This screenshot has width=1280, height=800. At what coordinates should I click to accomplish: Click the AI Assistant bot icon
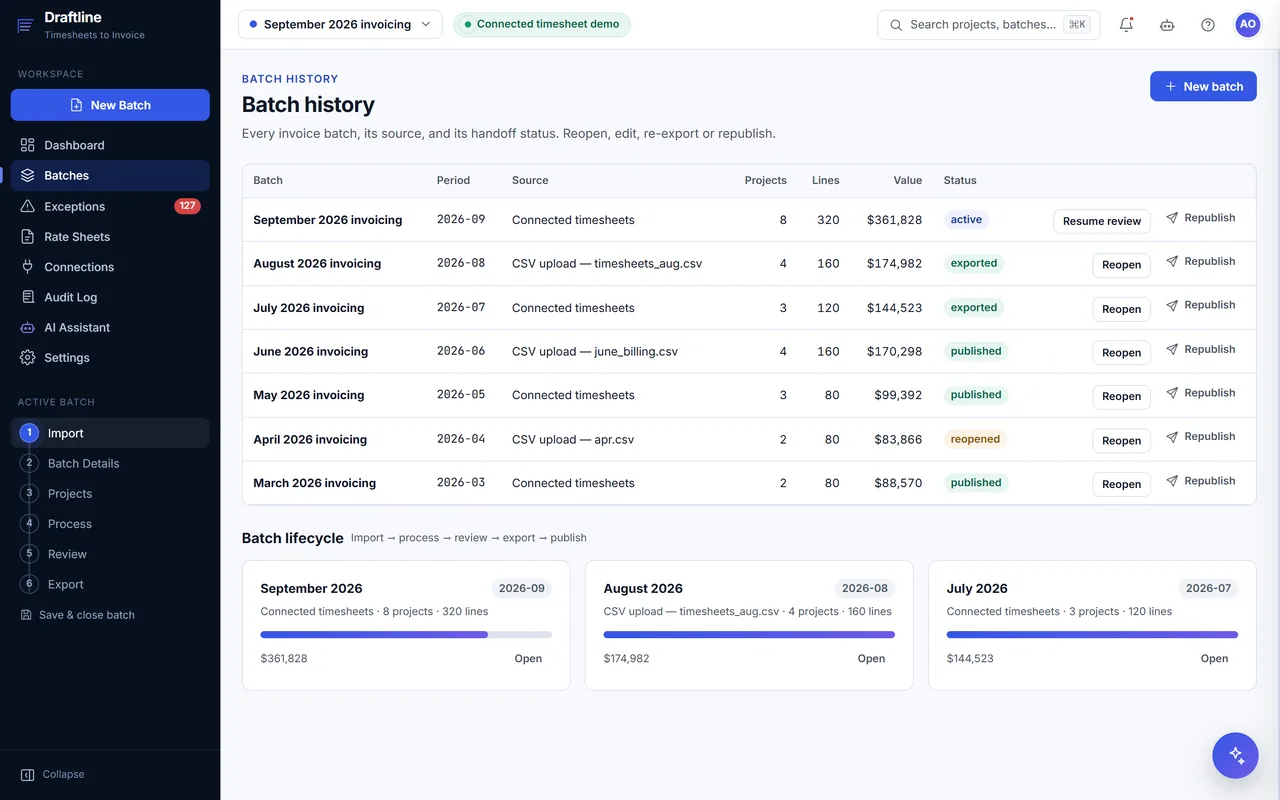click(28, 327)
